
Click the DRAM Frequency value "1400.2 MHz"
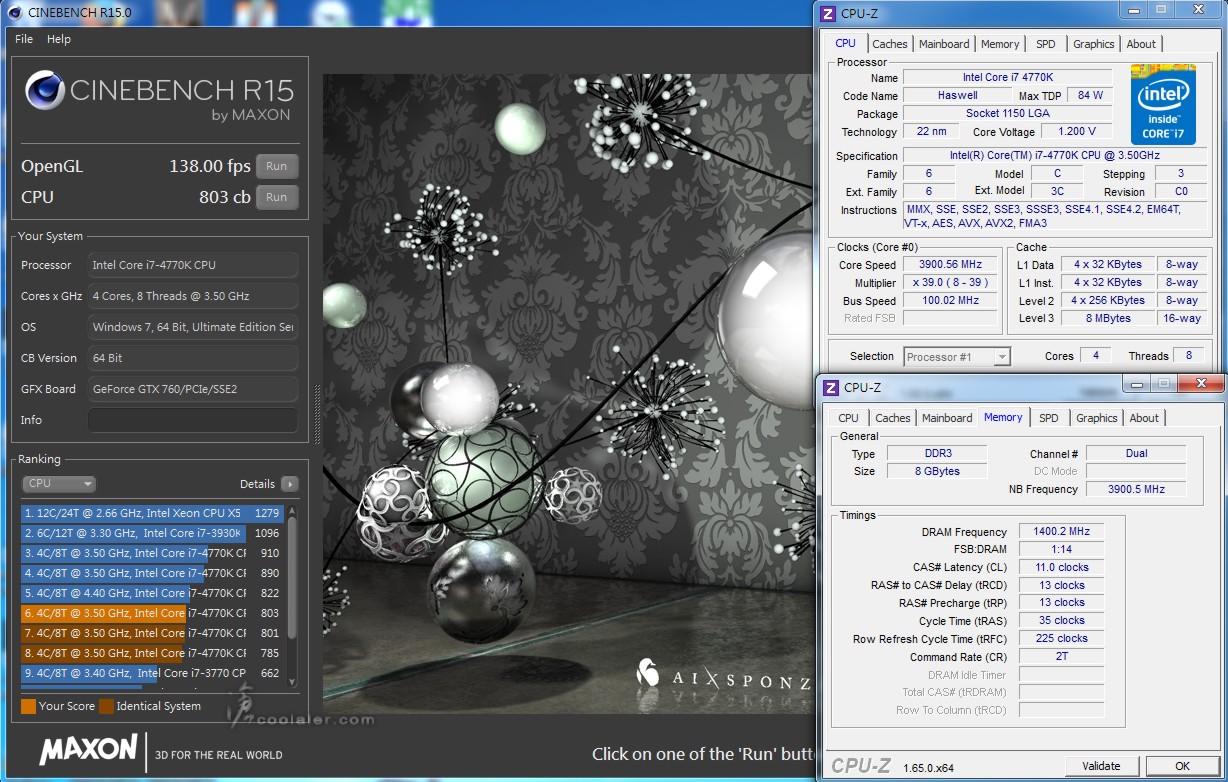[x=1062, y=532]
